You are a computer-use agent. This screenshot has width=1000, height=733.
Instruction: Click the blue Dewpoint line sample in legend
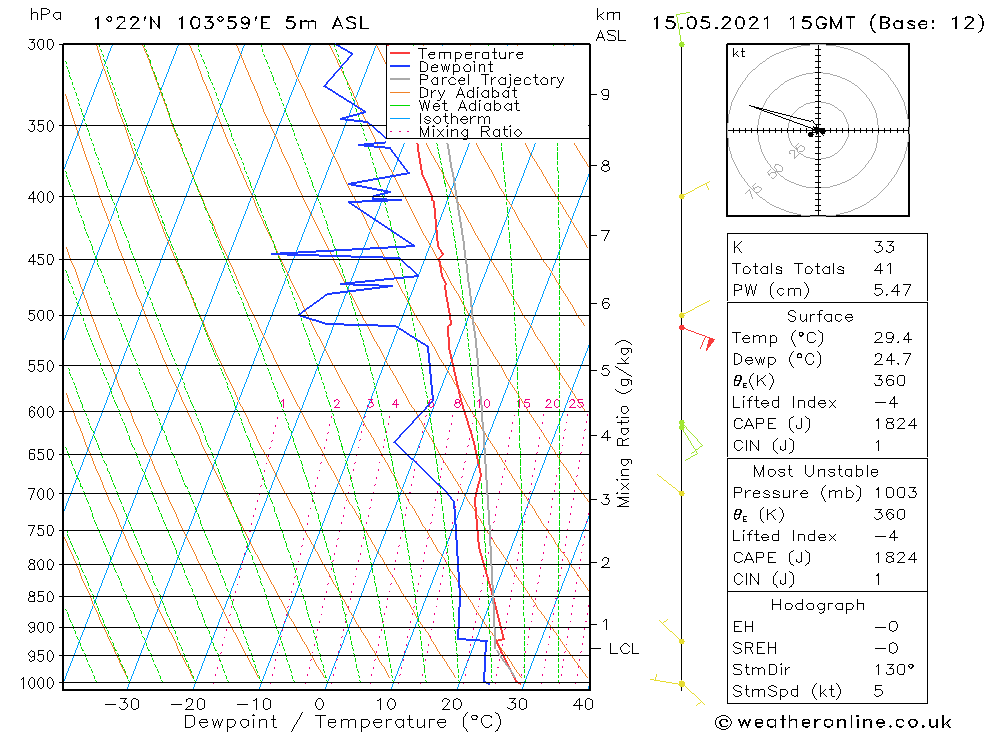coord(400,66)
